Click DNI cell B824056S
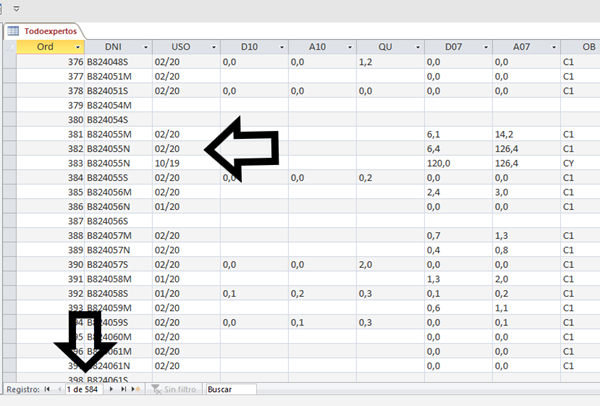600x406 pixels. pyautogui.click(x=119, y=221)
